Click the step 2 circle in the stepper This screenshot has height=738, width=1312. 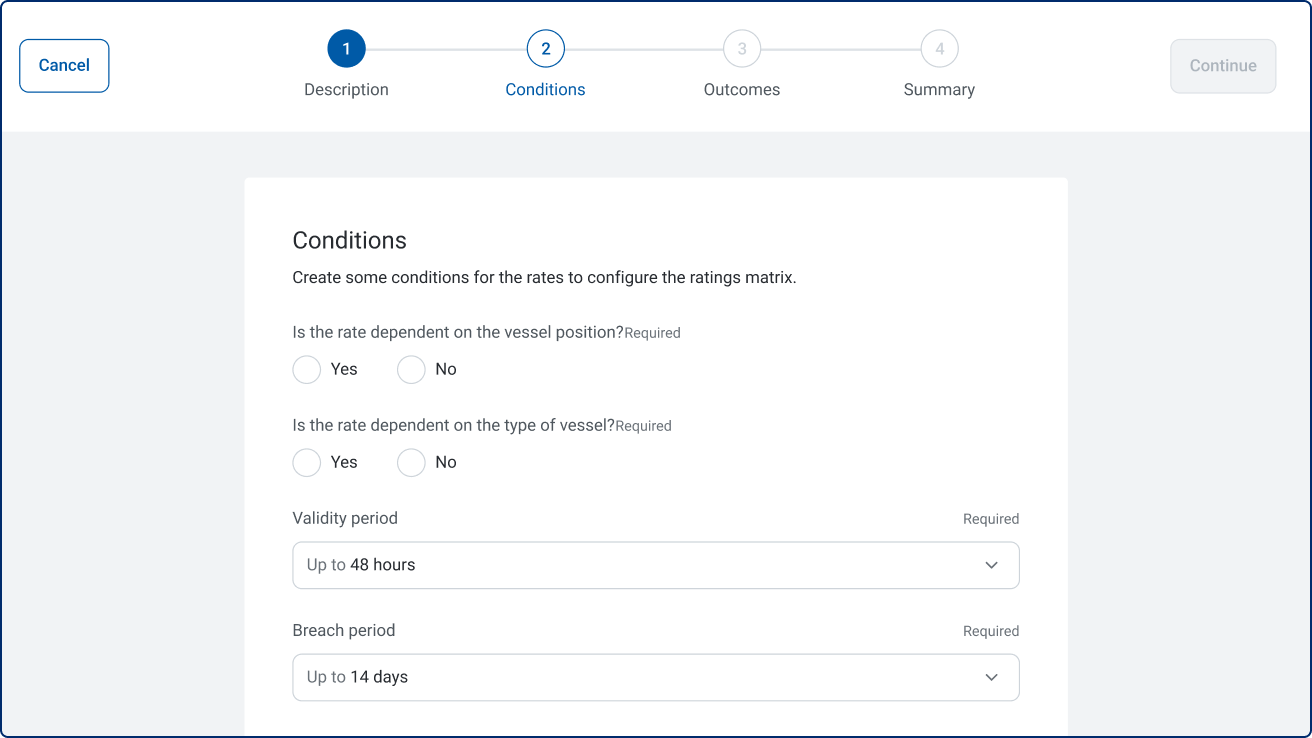click(545, 48)
